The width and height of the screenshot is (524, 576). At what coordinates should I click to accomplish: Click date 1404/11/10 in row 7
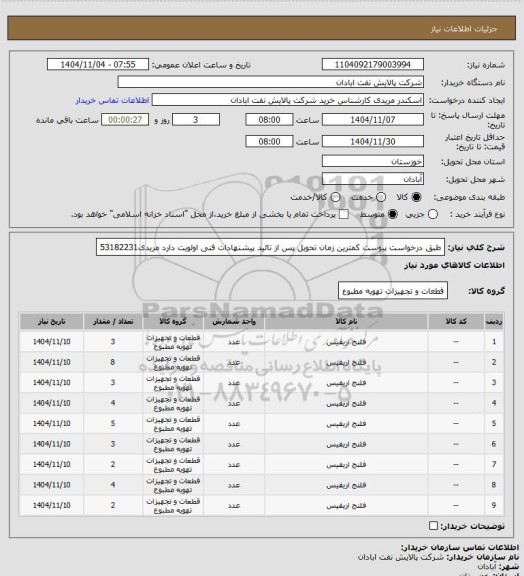point(51,464)
